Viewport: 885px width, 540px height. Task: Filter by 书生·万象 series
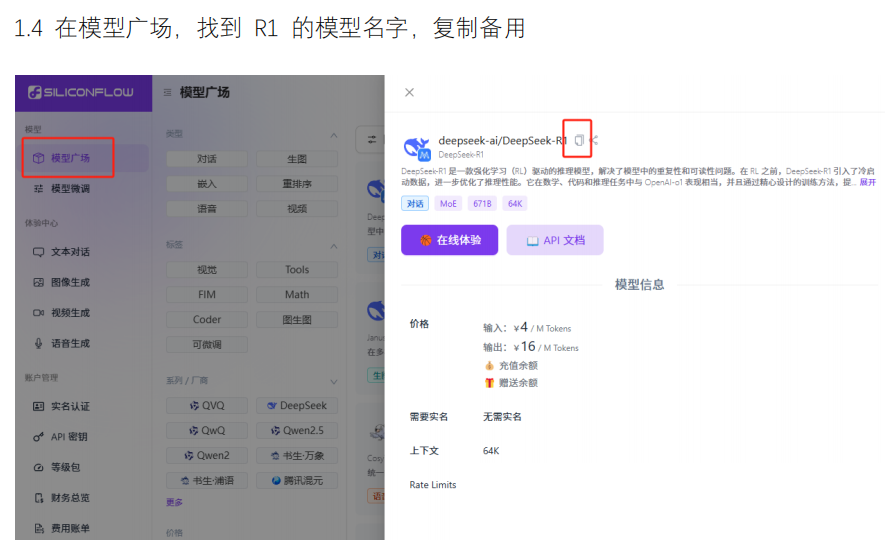point(297,455)
